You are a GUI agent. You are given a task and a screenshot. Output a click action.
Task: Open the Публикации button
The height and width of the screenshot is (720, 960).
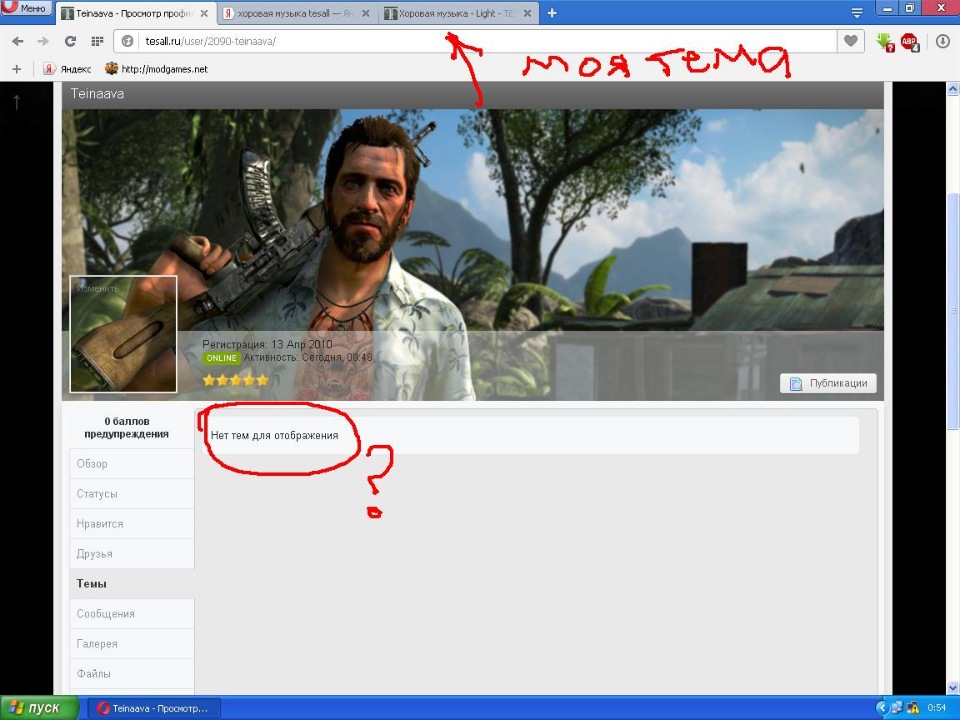point(828,383)
